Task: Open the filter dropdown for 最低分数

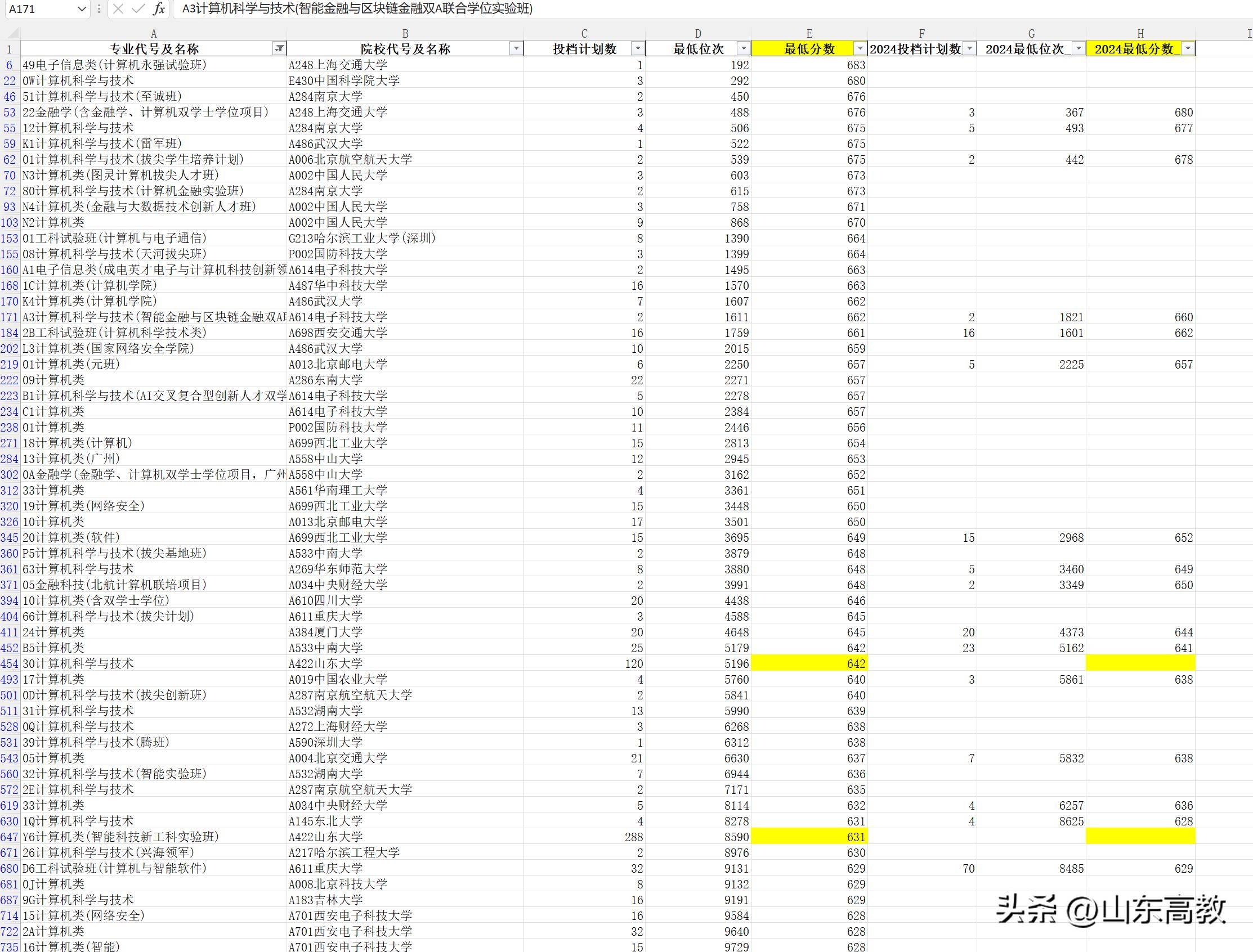Action: [860, 49]
